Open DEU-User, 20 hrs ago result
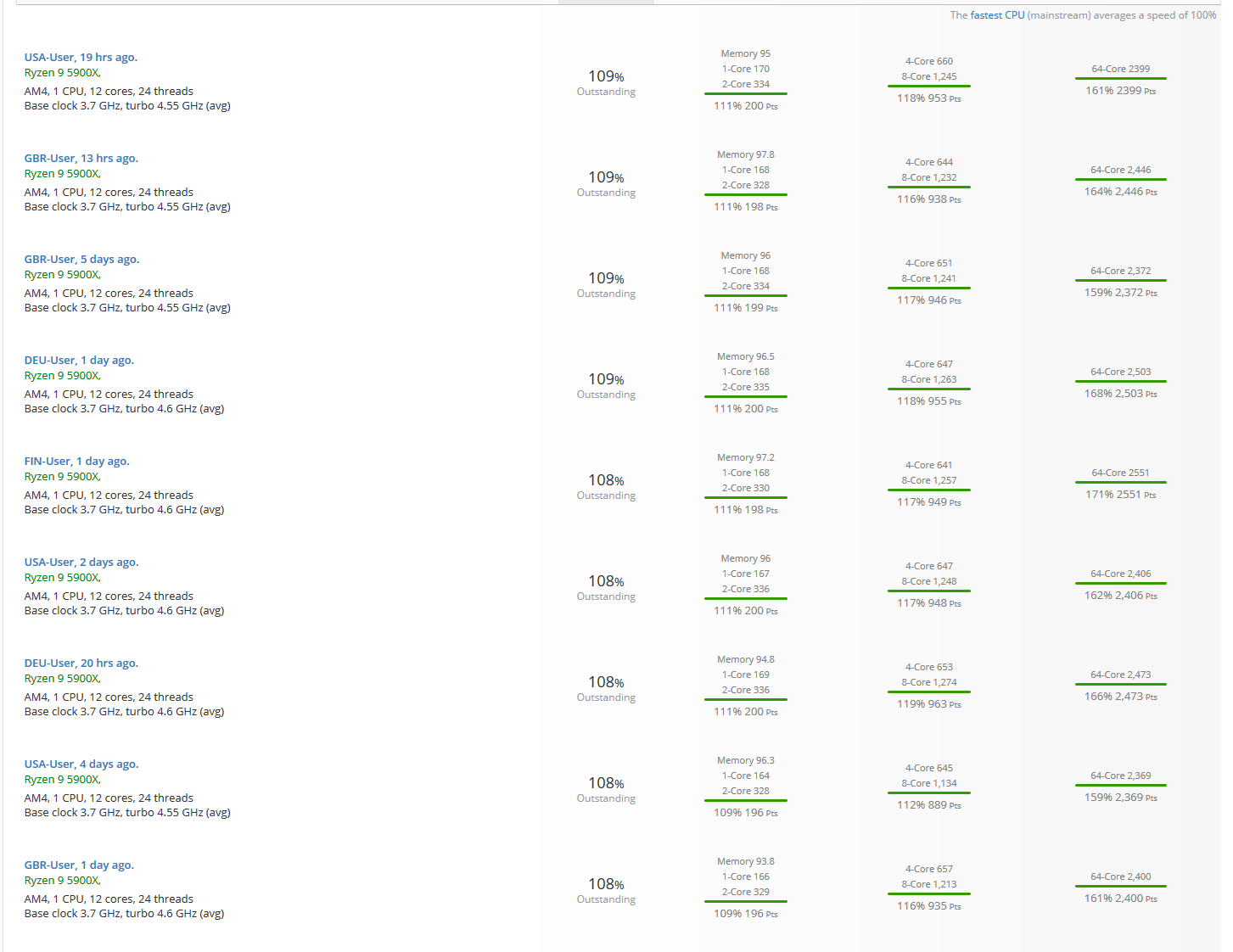 pyautogui.click(x=81, y=664)
